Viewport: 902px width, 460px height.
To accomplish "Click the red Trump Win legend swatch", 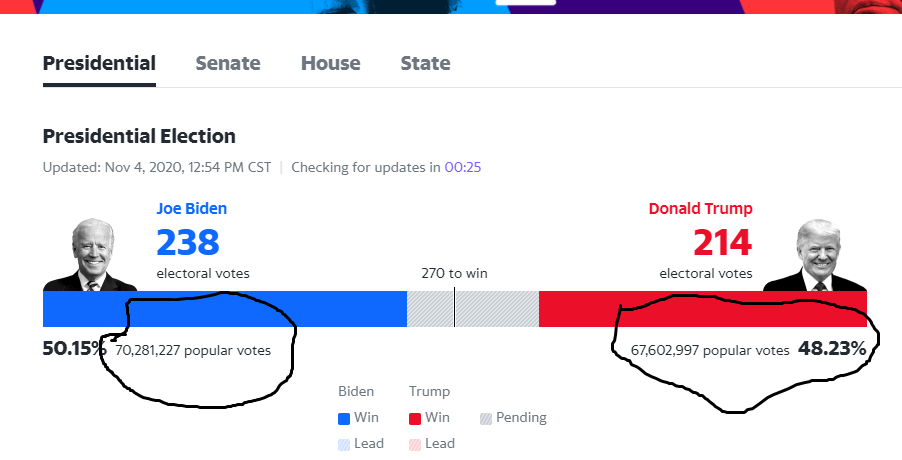I will [416, 418].
